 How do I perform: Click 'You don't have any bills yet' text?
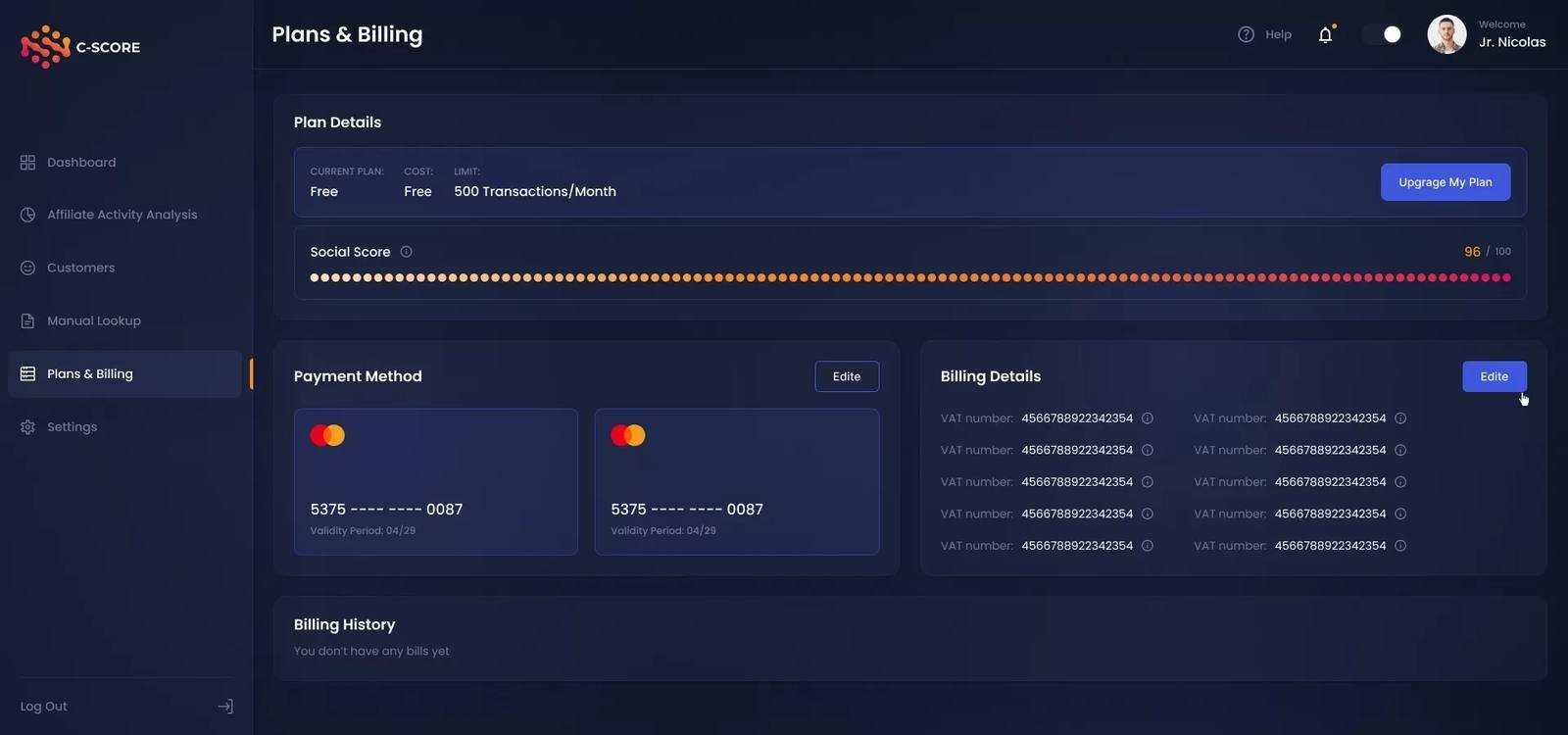click(371, 651)
